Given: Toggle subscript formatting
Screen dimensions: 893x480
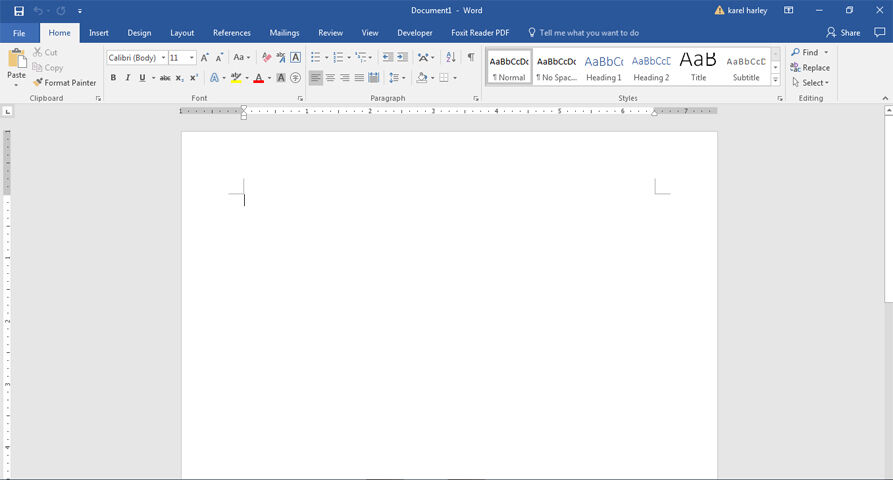Looking at the screenshot, I should click(x=179, y=77).
